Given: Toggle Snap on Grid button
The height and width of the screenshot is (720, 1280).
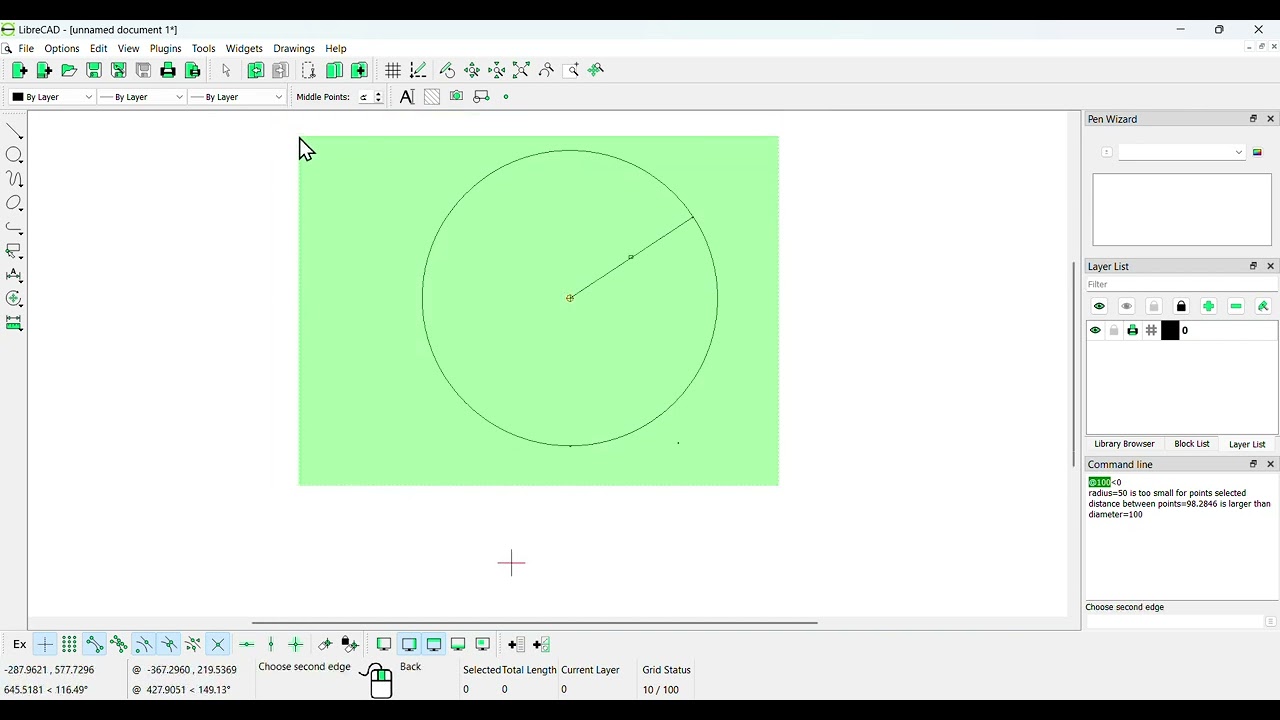Looking at the screenshot, I should (x=69, y=645).
